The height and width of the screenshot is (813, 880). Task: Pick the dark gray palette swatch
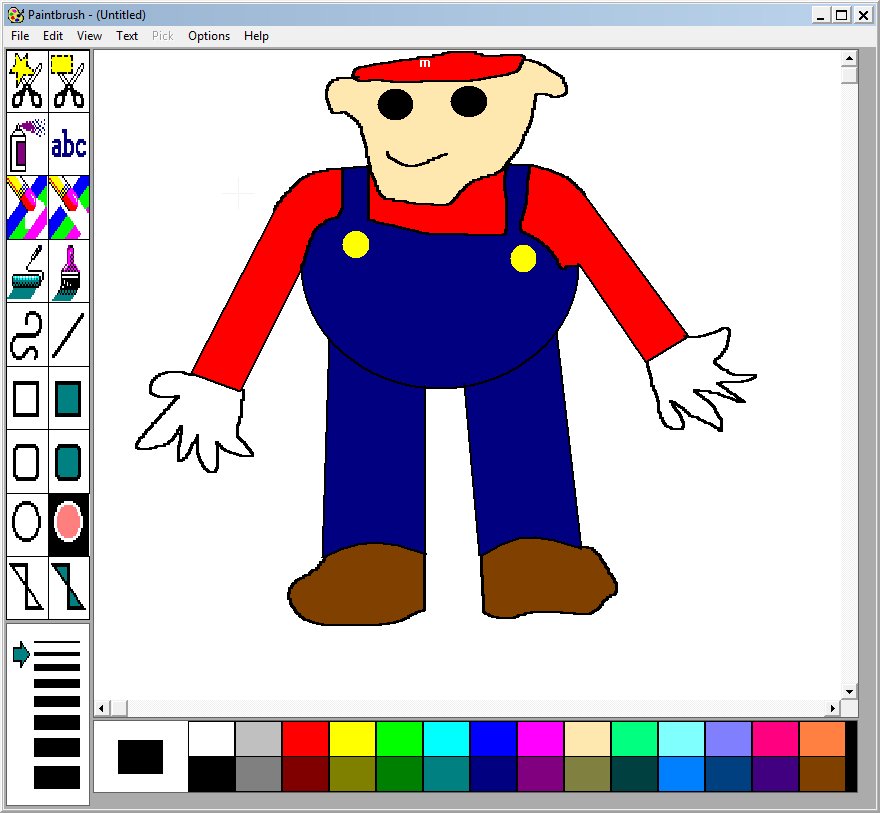pyautogui.click(x=259, y=774)
